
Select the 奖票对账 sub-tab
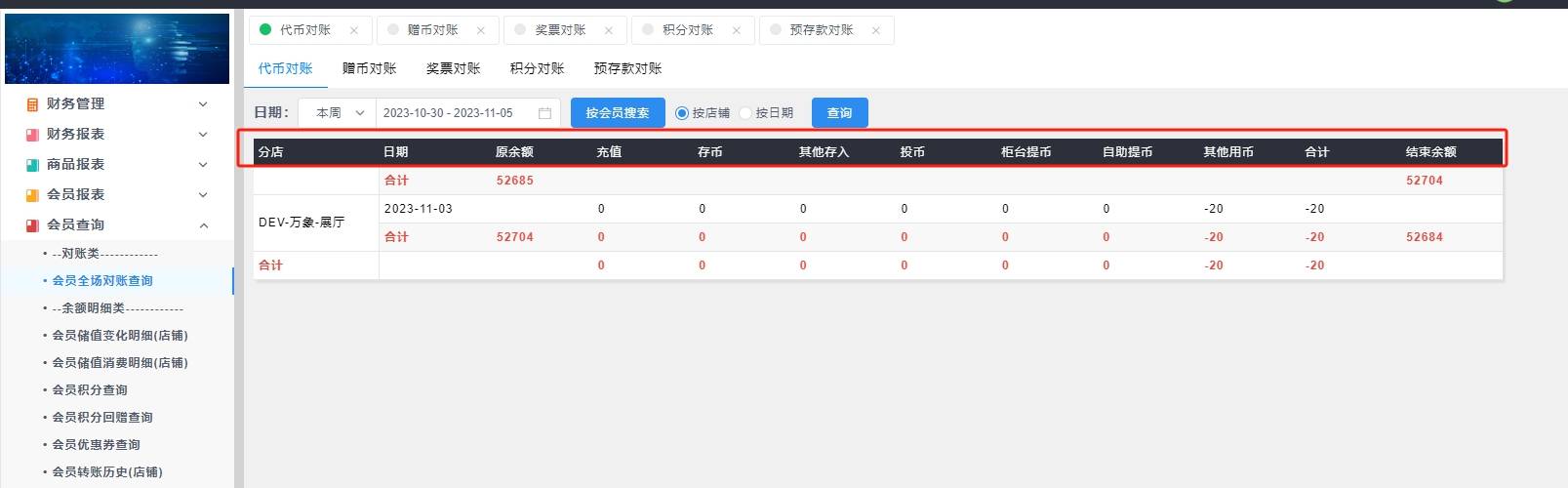454,68
